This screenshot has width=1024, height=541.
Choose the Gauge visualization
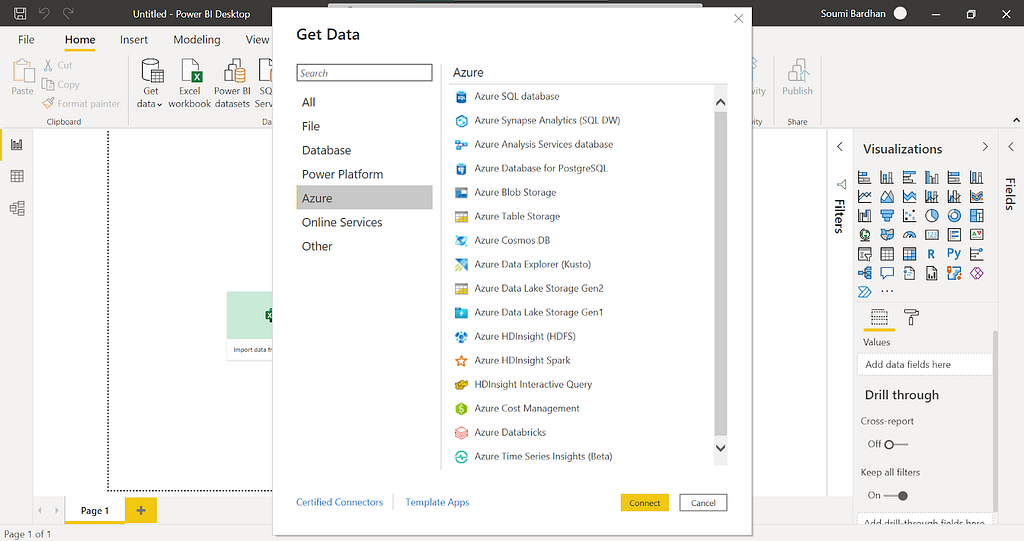coord(909,235)
